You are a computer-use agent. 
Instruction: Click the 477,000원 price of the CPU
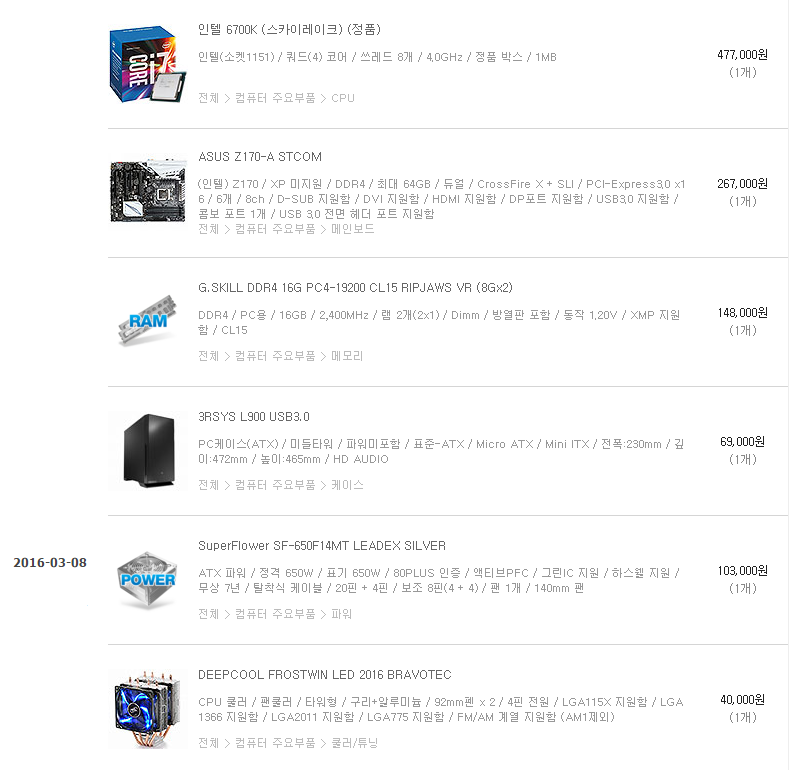tap(743, 54)
